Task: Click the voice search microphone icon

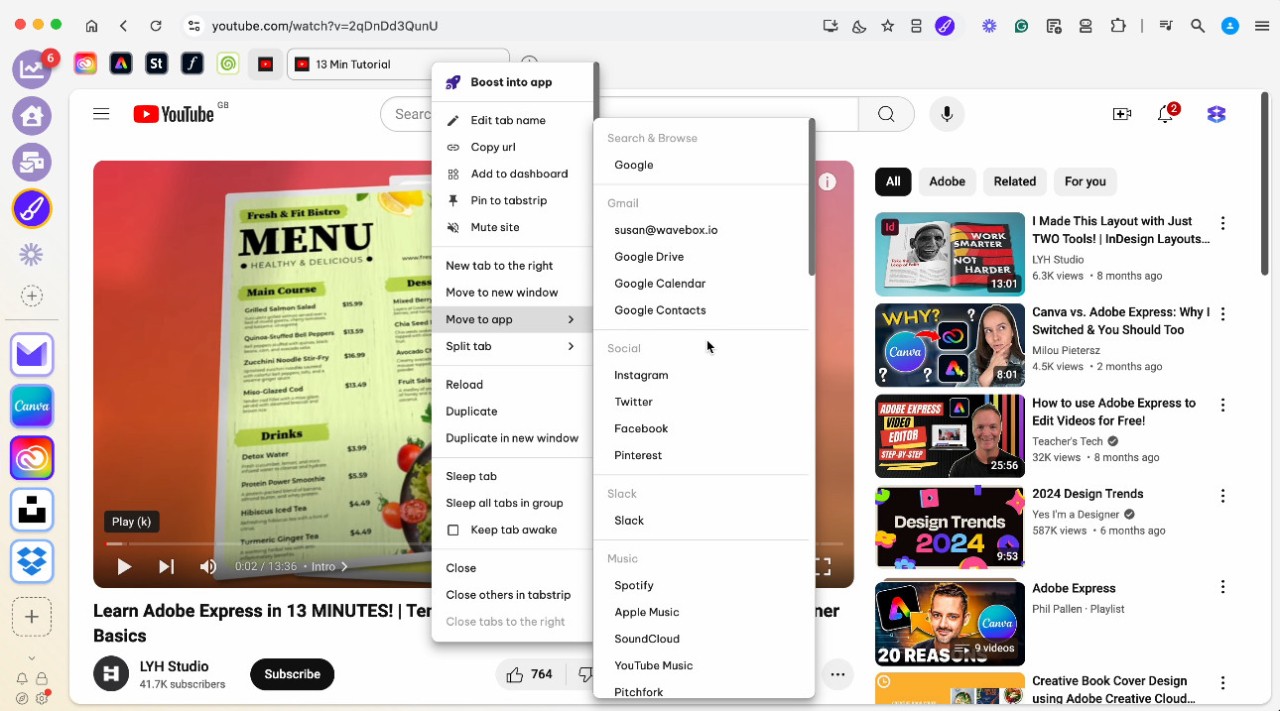Action: (x=946, y=114)
